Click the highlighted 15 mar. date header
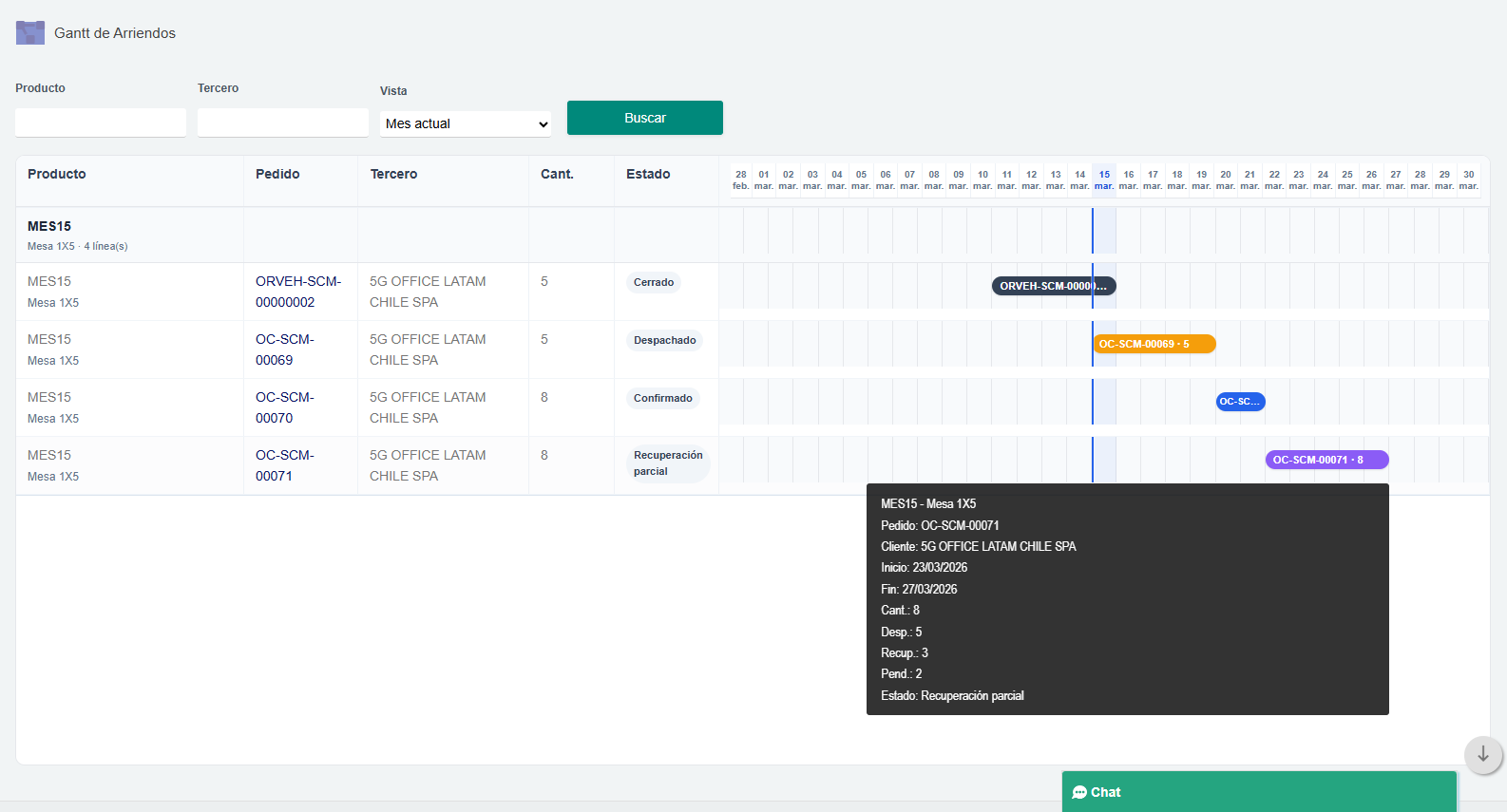The height and width of the screenshot is (812, 1507). (x=1103, y=179)
